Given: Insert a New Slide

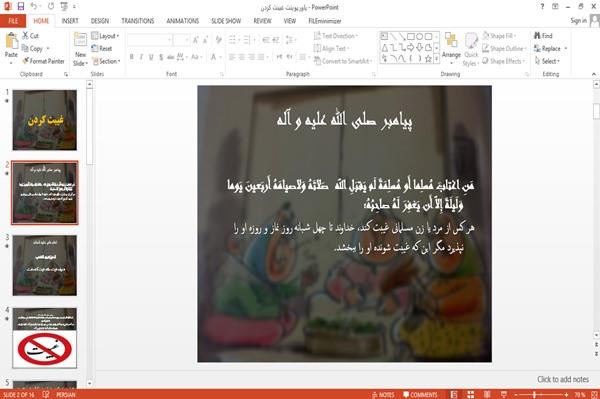Looking at the screenshot, I should (x=80, y=49).
